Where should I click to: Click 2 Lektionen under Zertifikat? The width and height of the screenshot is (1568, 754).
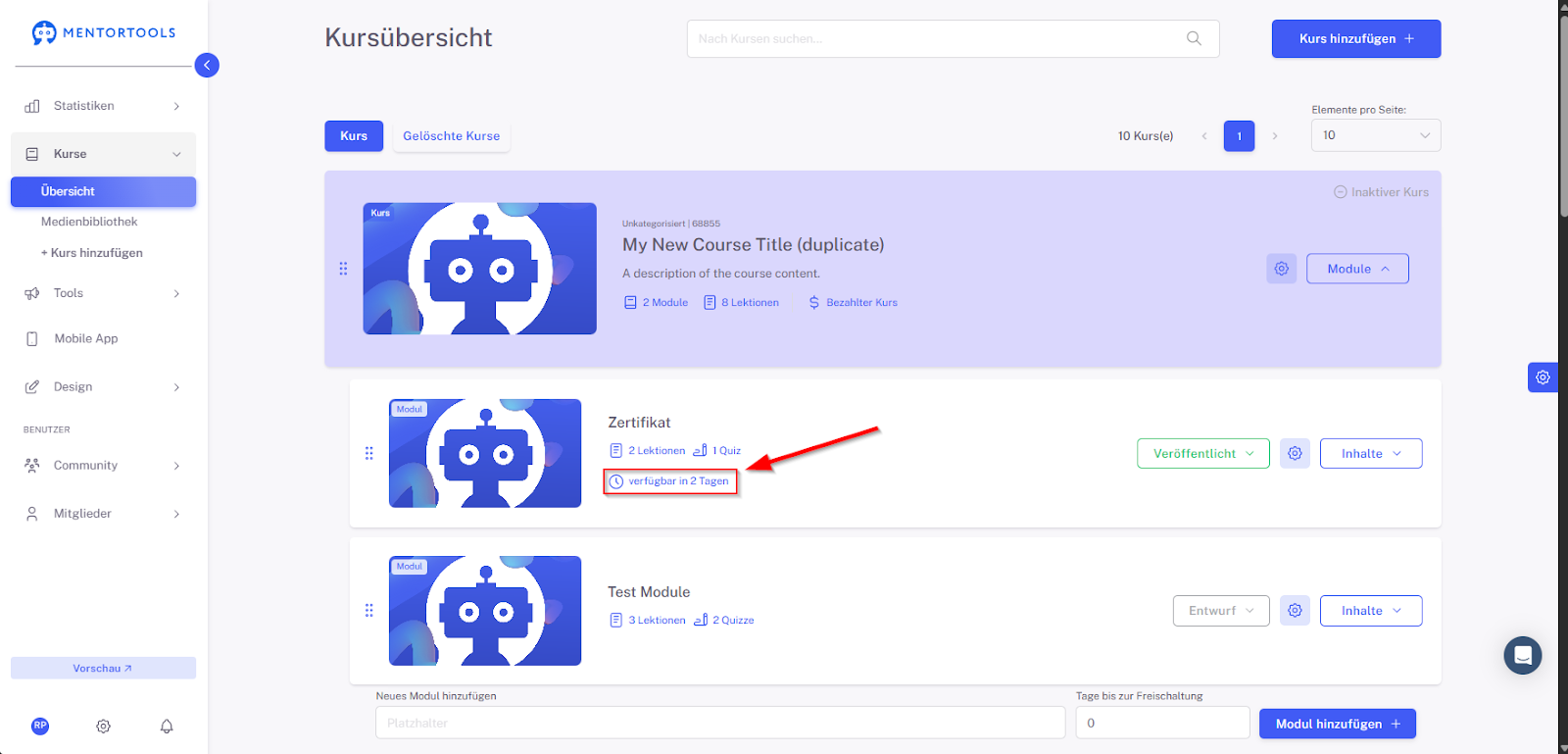coord(648,451)
